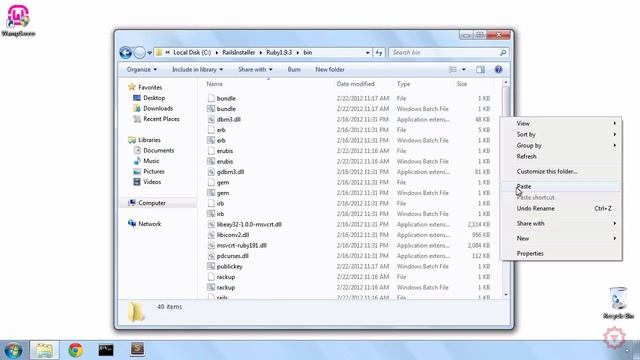This screenshot has width=640, height=360.
Task: Open the Include in library dropdown
Action: tap(198, 70)
